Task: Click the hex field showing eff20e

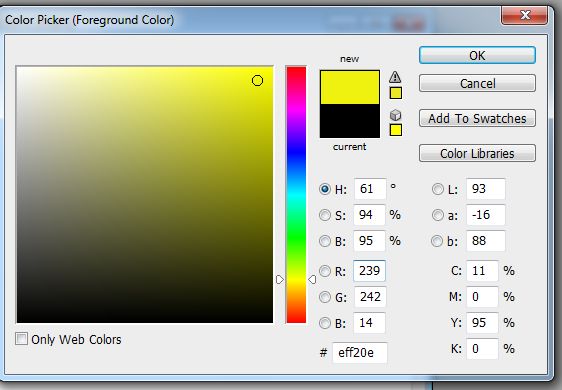Action: click(359, 353)
